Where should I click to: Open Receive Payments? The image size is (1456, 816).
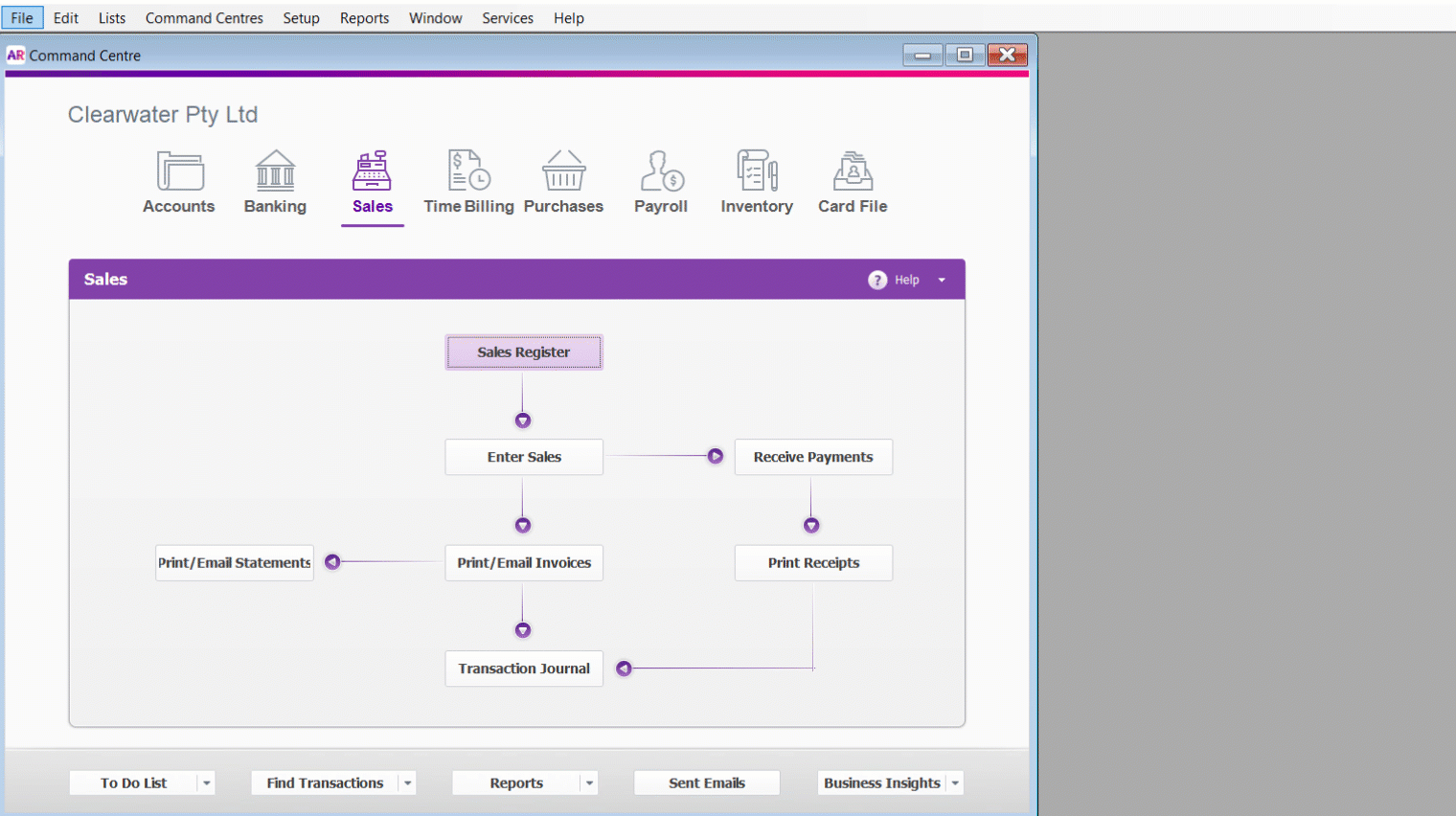pyautogui.click(x=813, y=457)
